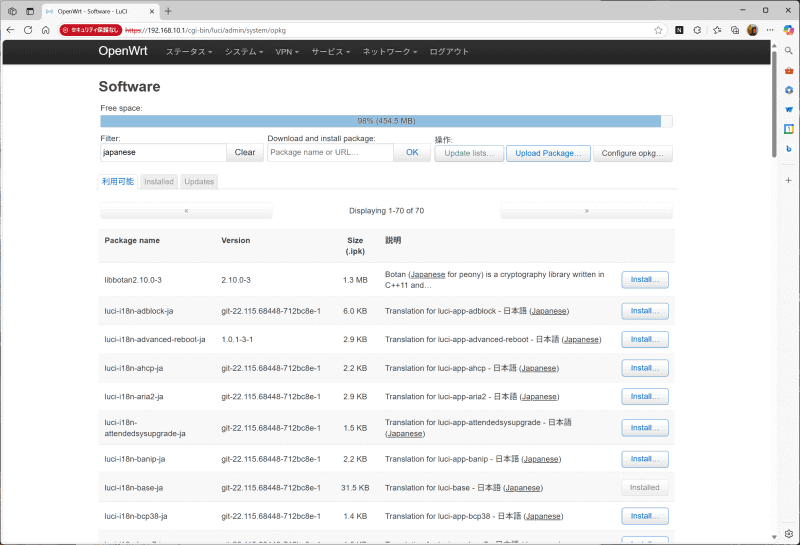Focus the Package name or URL field

pos(330,152)
